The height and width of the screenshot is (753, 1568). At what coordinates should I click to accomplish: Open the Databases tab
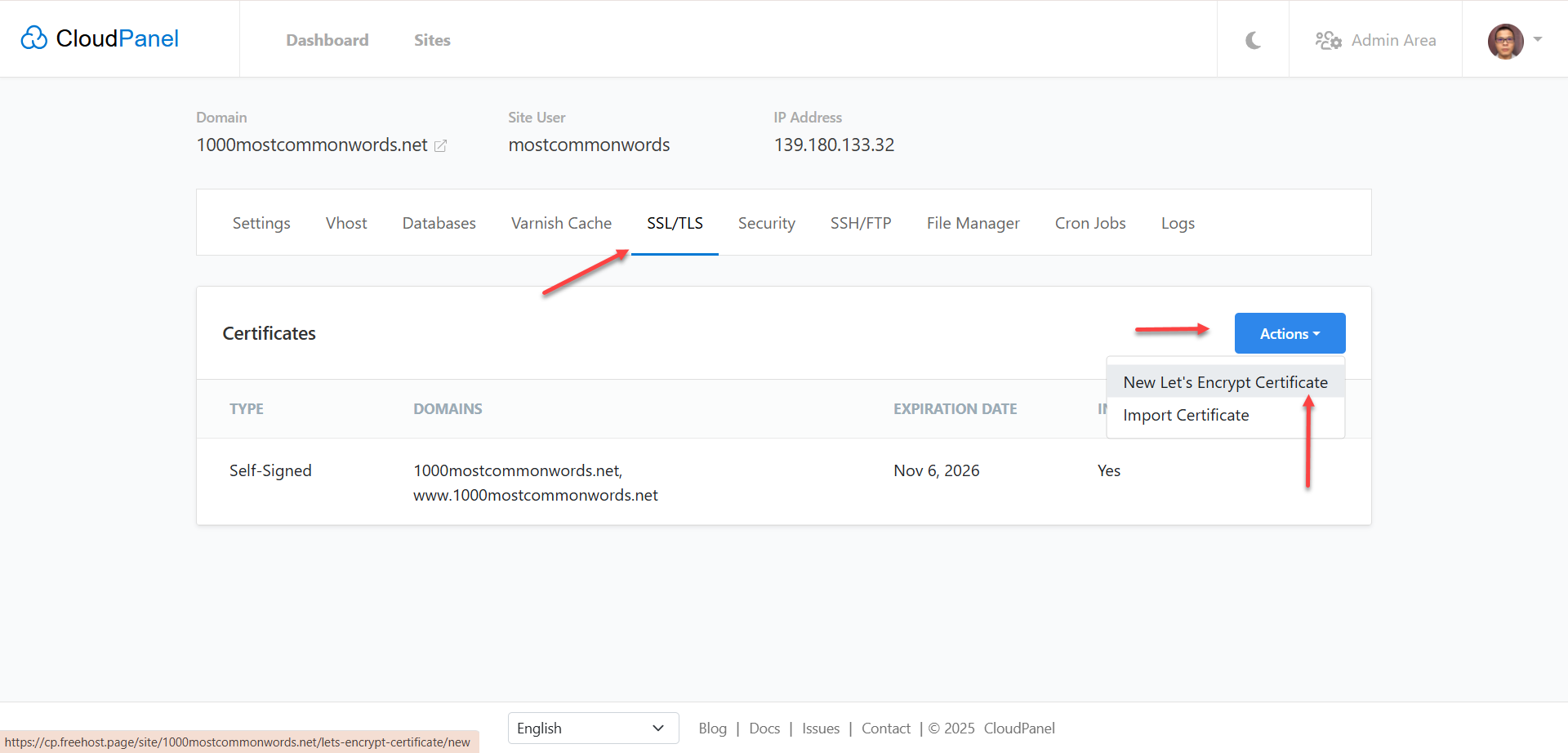click(x=439, y=223)
